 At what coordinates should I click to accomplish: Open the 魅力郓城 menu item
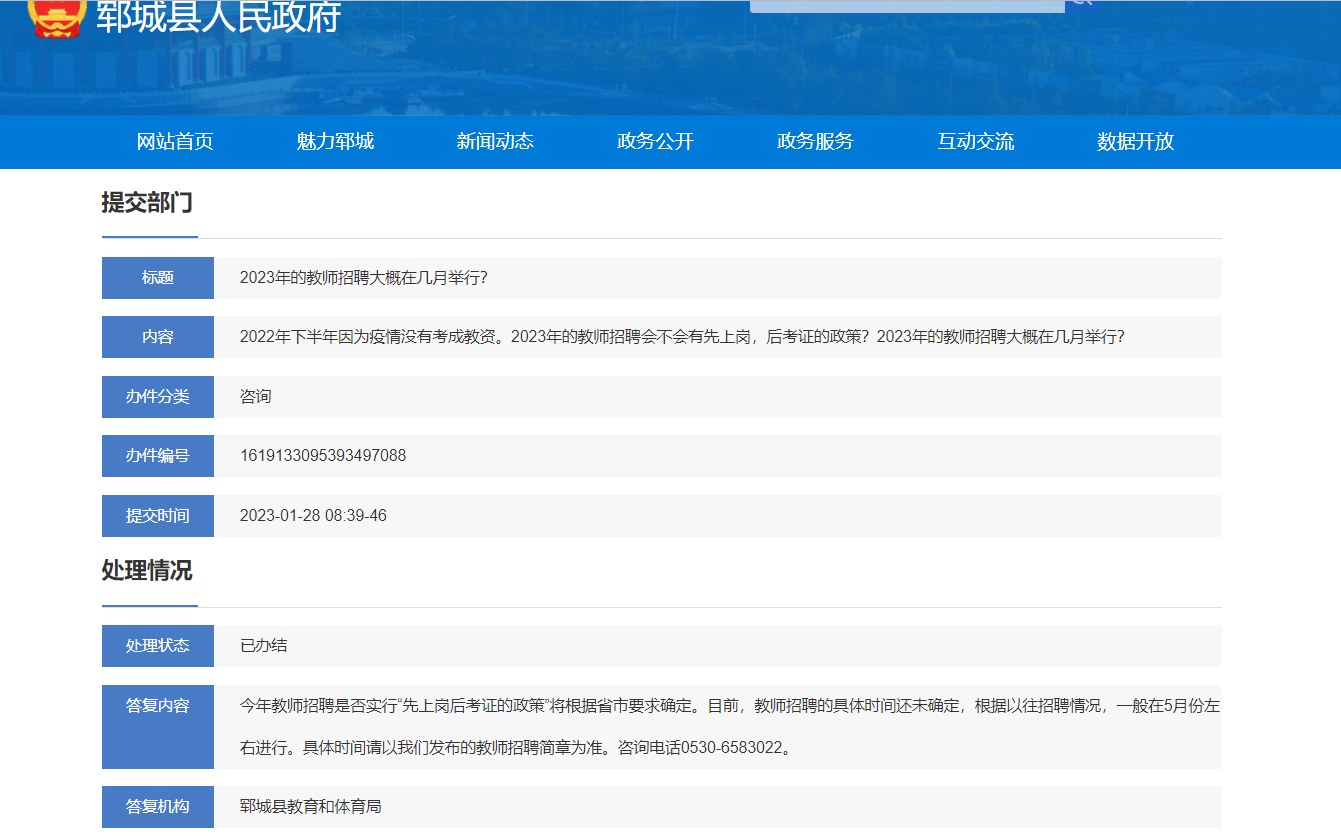(335, 142)
